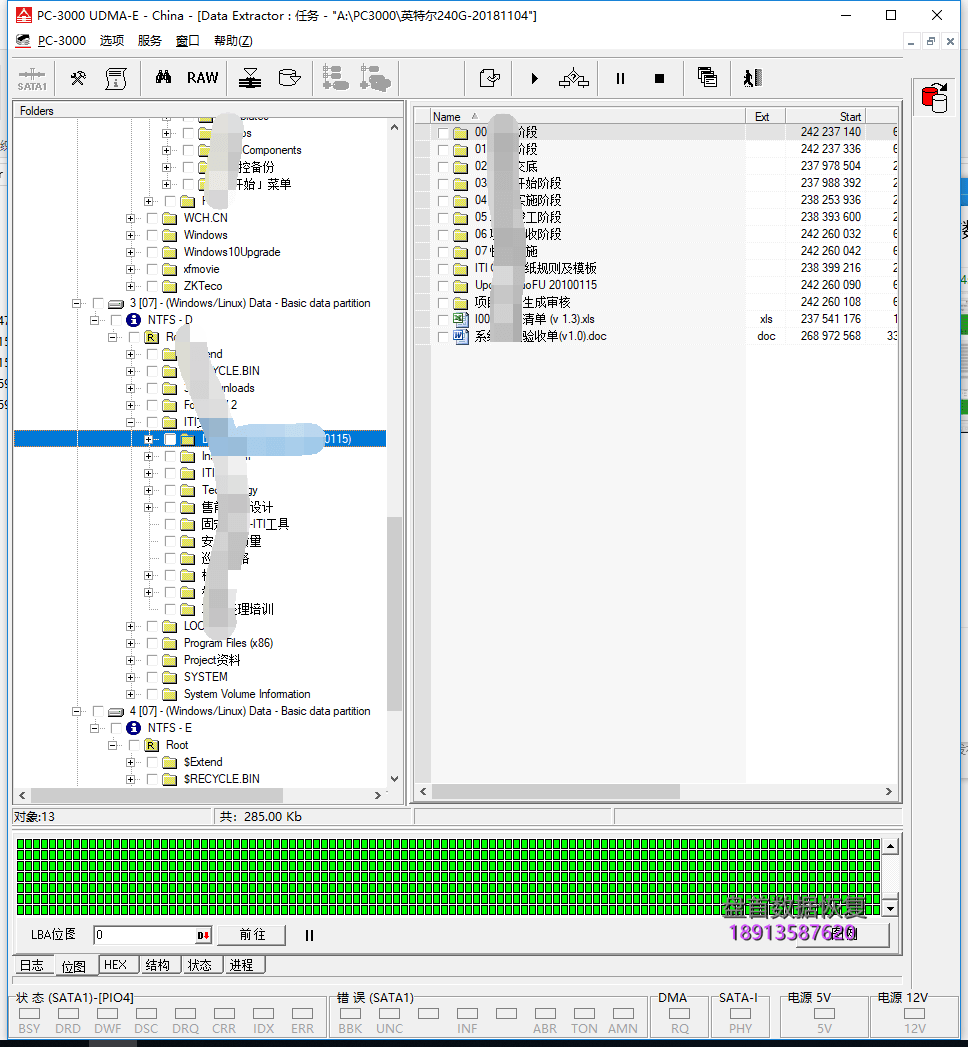Image resolution: width=968 pixels, height=1047 pixels.
Task: Click the NTFS - D info icon
Action: 134,320
